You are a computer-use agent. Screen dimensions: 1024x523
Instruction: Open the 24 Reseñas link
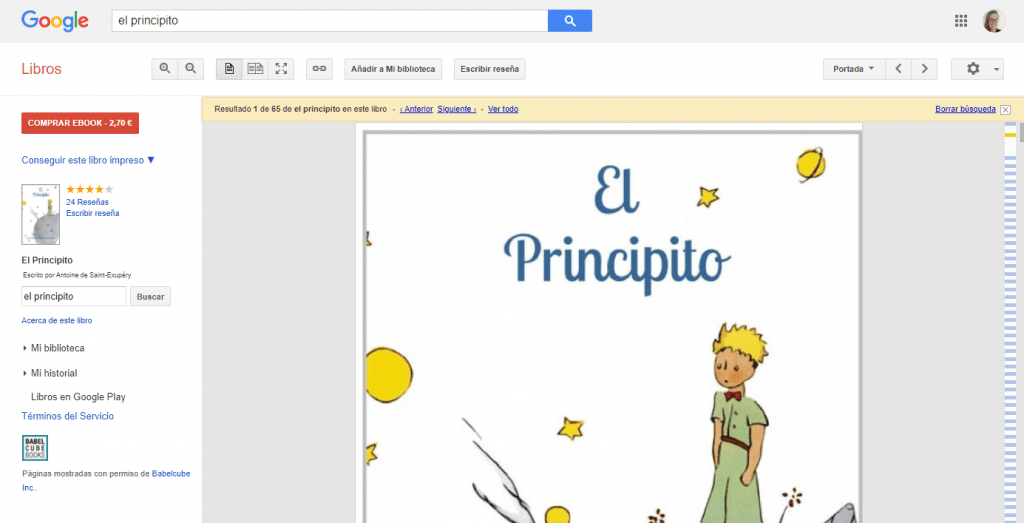(x=88, y=202)
